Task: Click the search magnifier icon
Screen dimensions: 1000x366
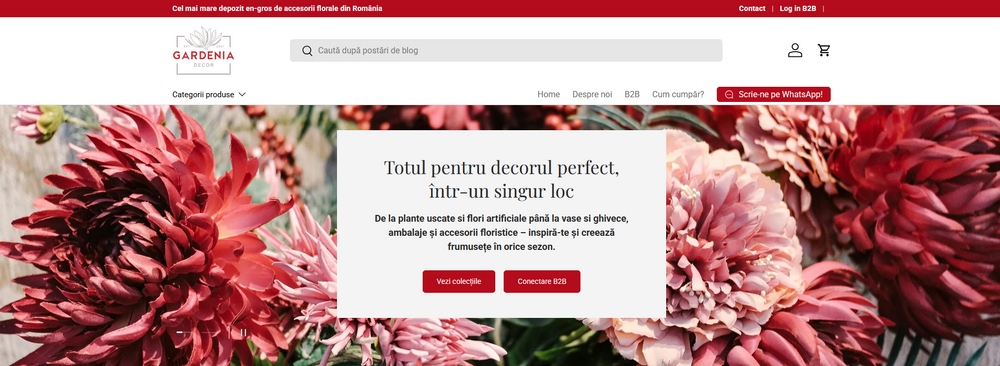Action: point(307,50)
